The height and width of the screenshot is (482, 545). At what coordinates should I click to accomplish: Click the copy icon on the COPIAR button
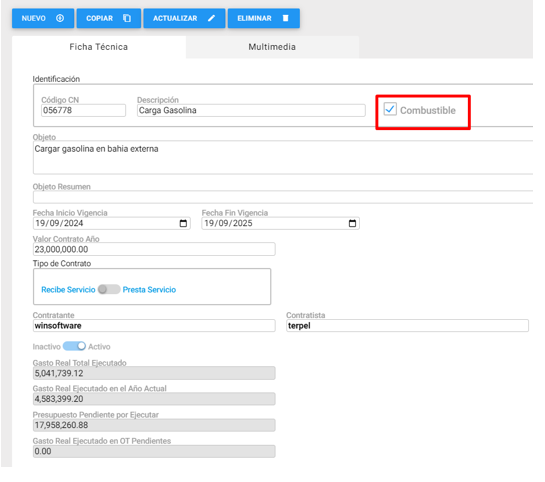click(x=127, y=18)
